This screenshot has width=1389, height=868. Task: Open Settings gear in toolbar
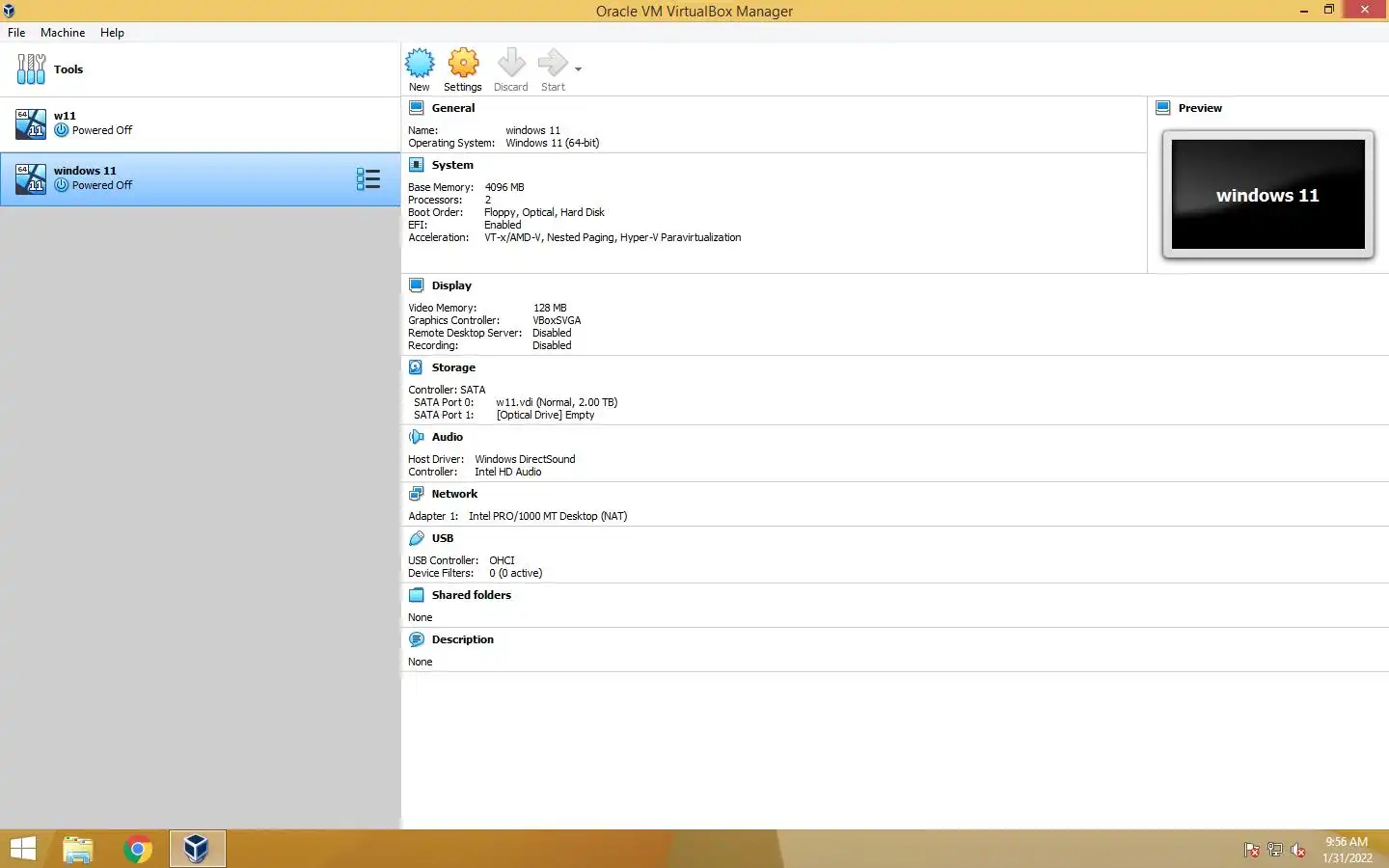point(463,64)
